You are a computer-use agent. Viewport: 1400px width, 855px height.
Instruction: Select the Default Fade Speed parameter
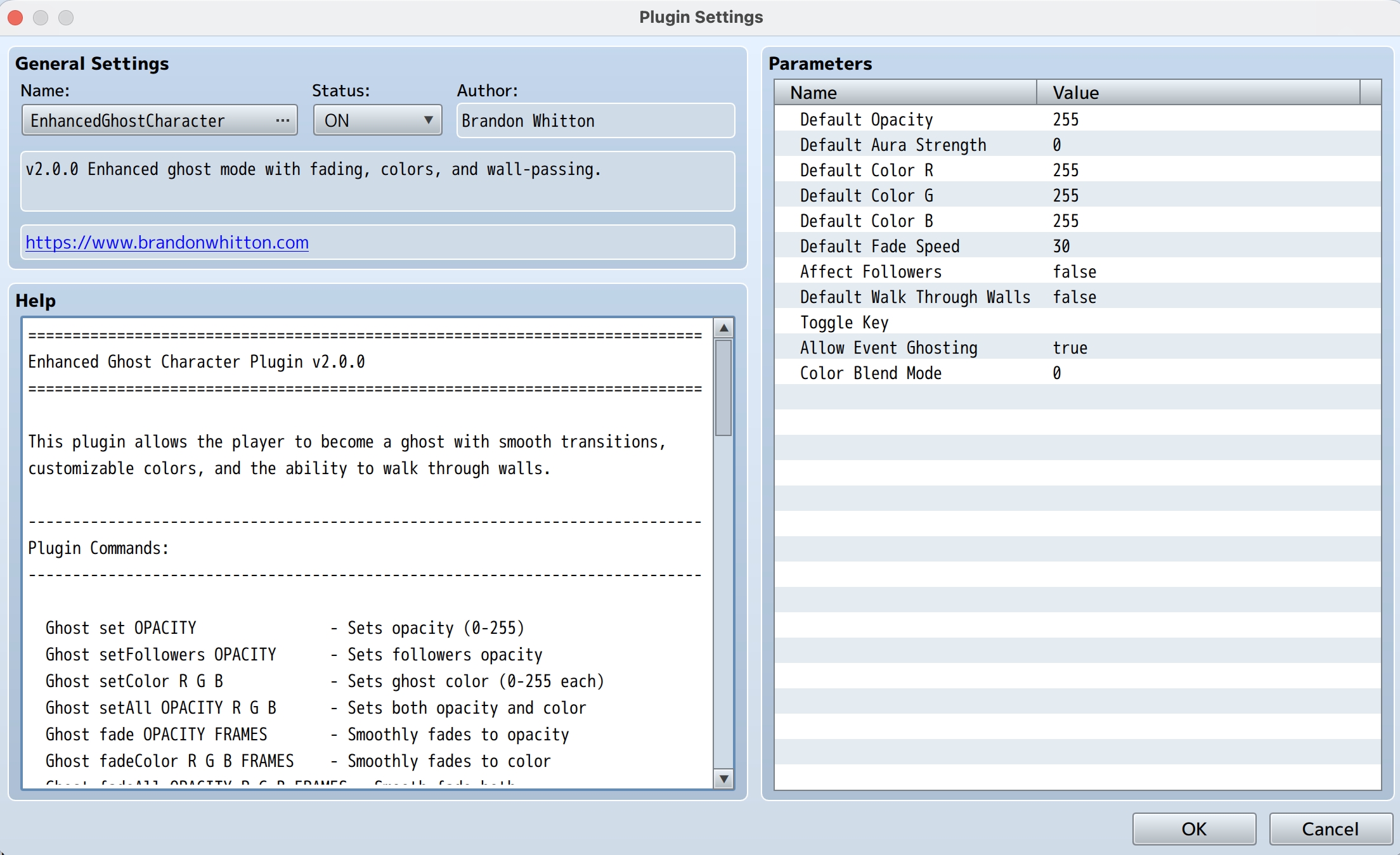[1077, 246]
